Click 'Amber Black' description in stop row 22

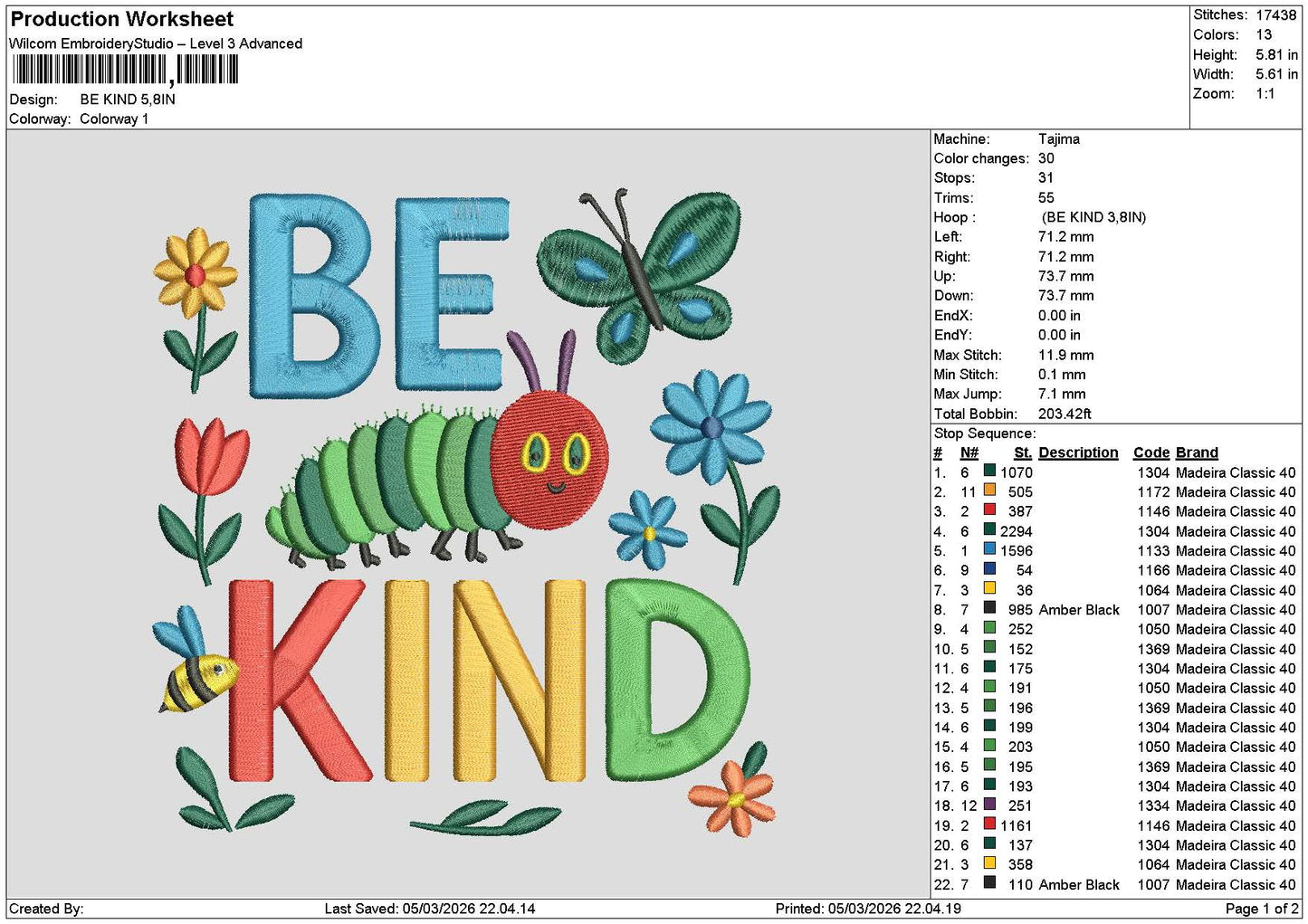pyautogui.click(x=1079, y=885)
